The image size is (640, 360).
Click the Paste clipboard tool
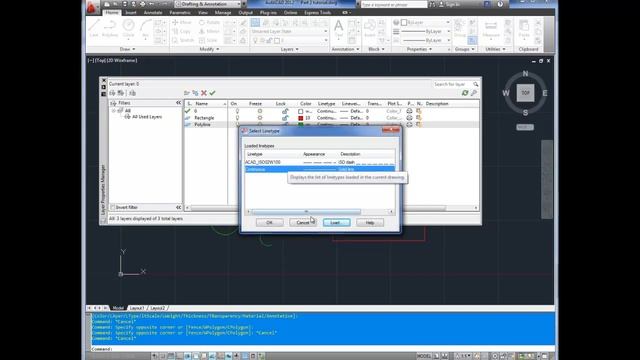coord(524,29)
